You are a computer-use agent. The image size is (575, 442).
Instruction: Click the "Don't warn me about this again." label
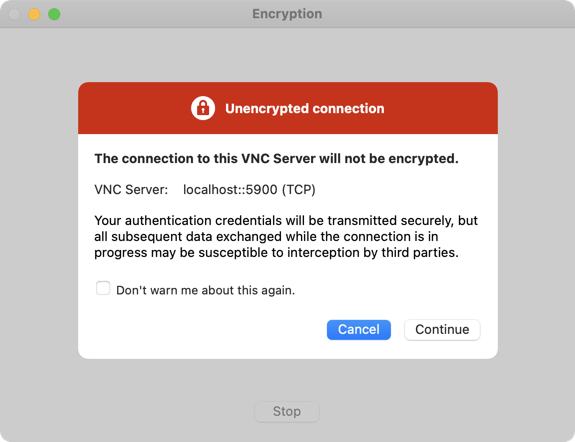tap(206, 290)
